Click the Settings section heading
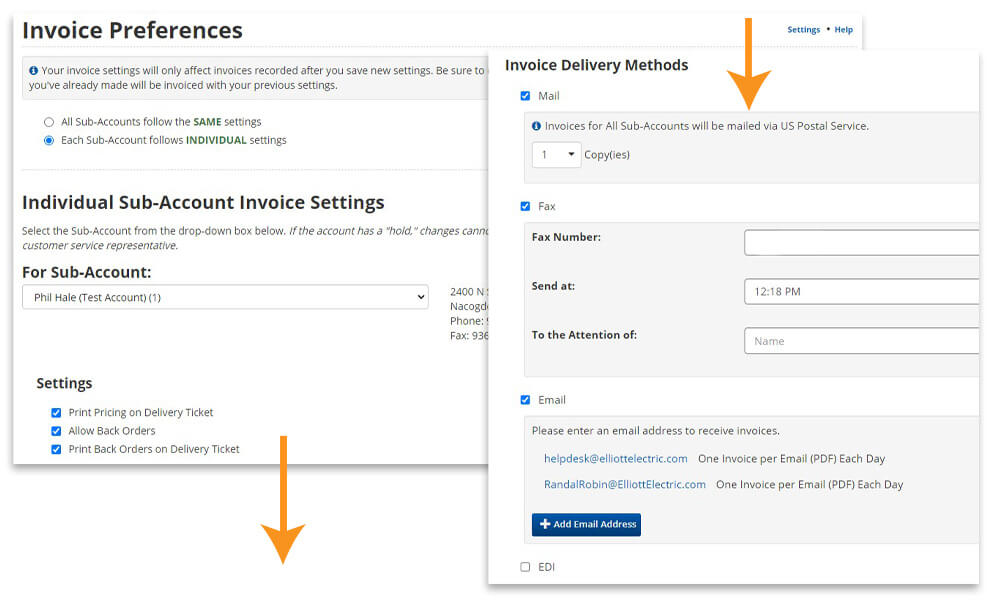1000x600 pixels. coord(64,383)
